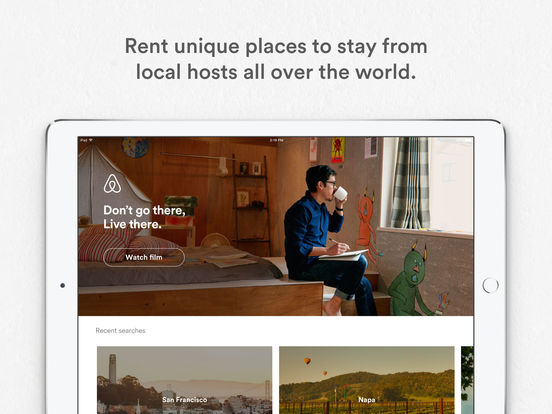552x414 pixels.
Task: Click the Recent searches heading
Action: (x=120, y=331)
